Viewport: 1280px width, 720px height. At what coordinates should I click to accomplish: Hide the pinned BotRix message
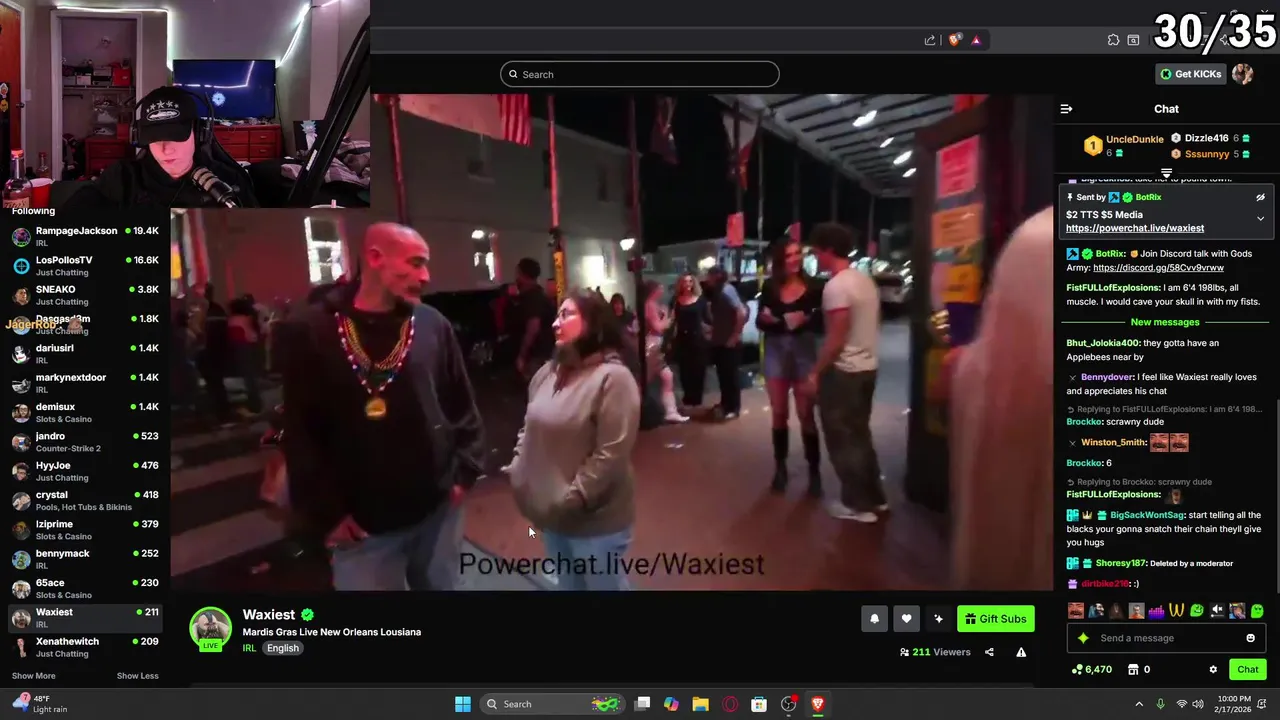(1260, 198)
